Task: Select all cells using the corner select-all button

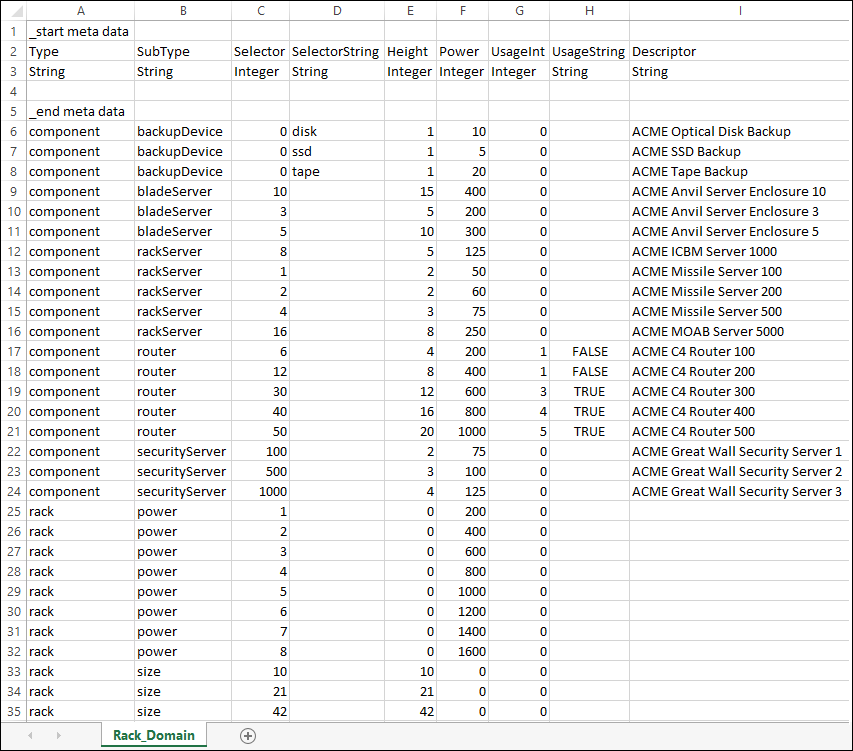Action: coord(14,10)
